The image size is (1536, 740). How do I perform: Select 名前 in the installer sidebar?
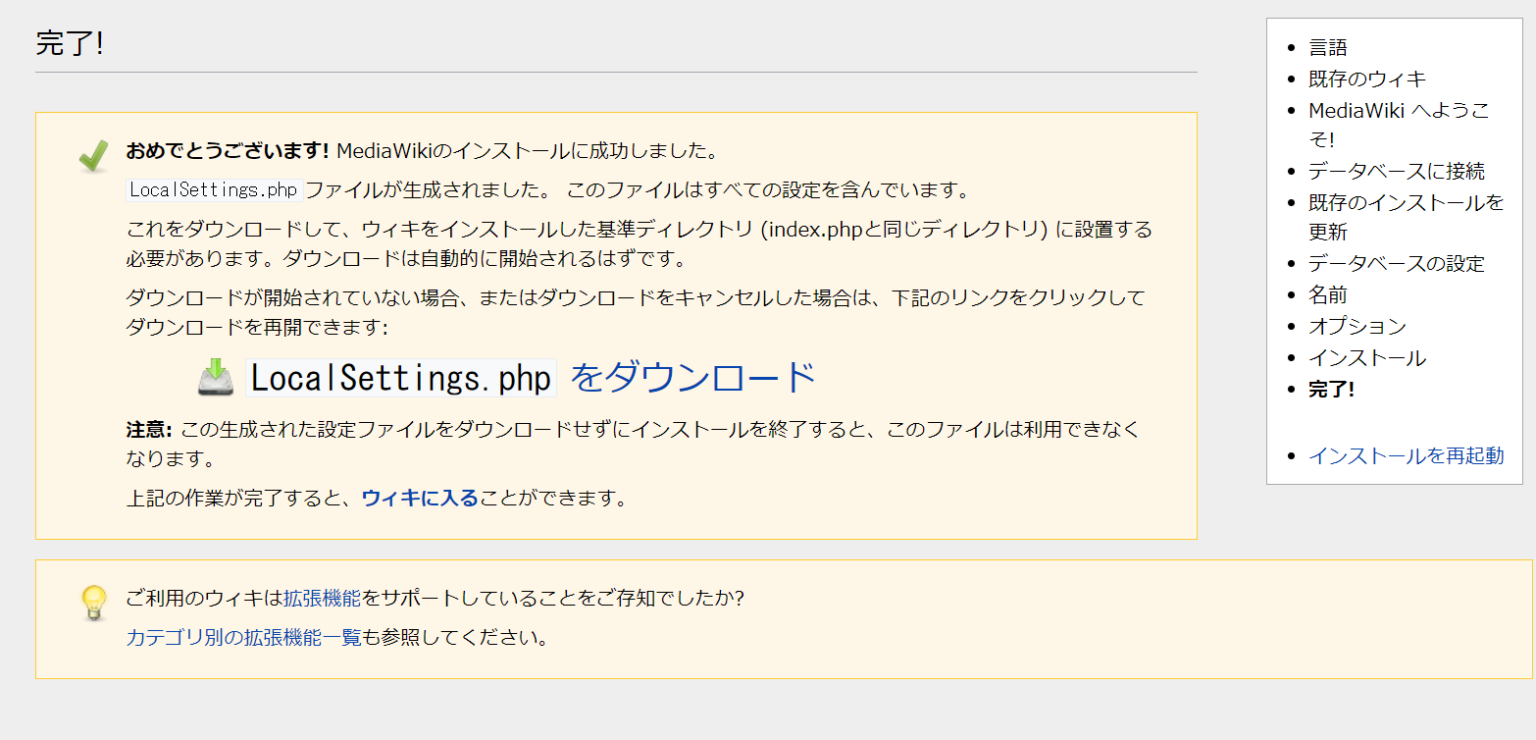coord(1328,294)
